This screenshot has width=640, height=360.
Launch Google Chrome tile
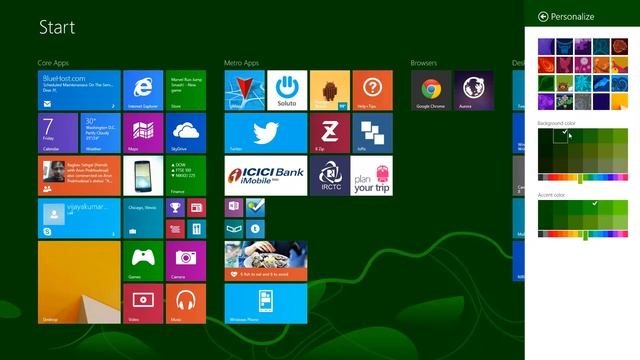(431, 90)
